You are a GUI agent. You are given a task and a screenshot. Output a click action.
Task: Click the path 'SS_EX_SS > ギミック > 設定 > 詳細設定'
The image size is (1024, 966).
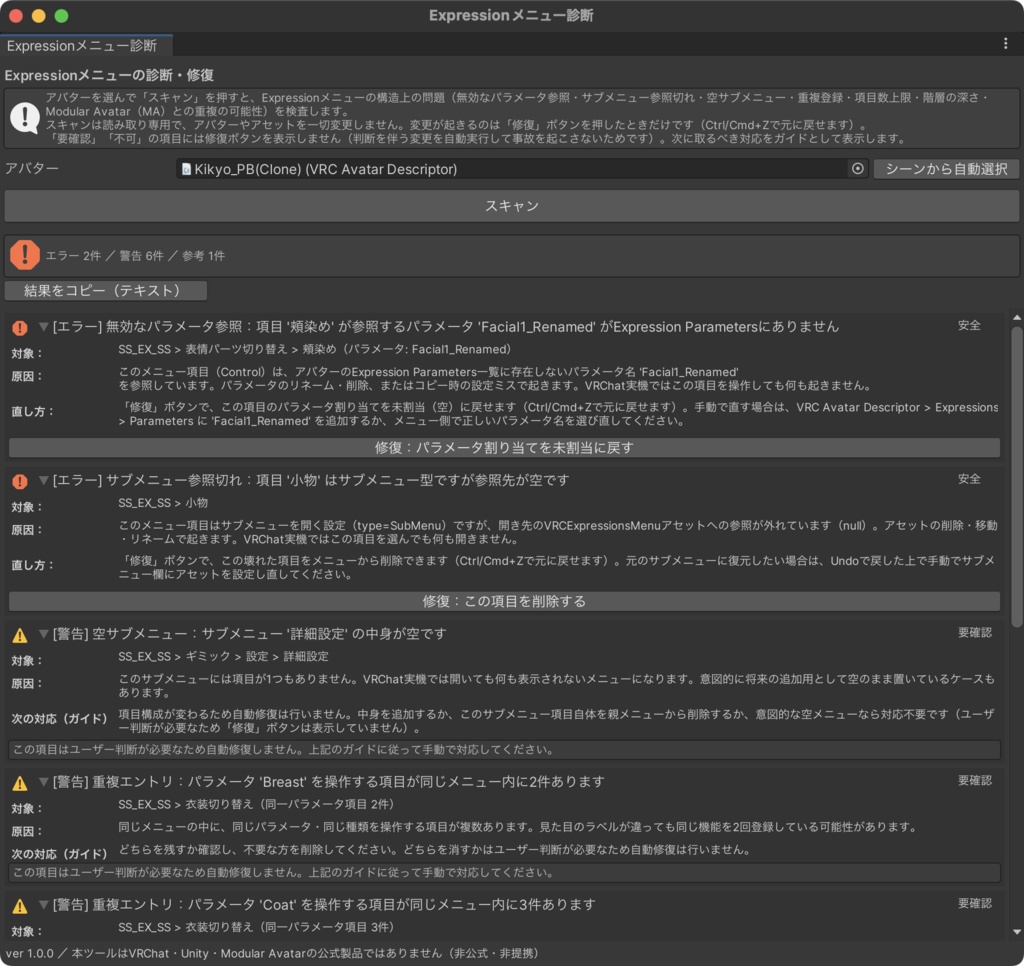point(223,656)
